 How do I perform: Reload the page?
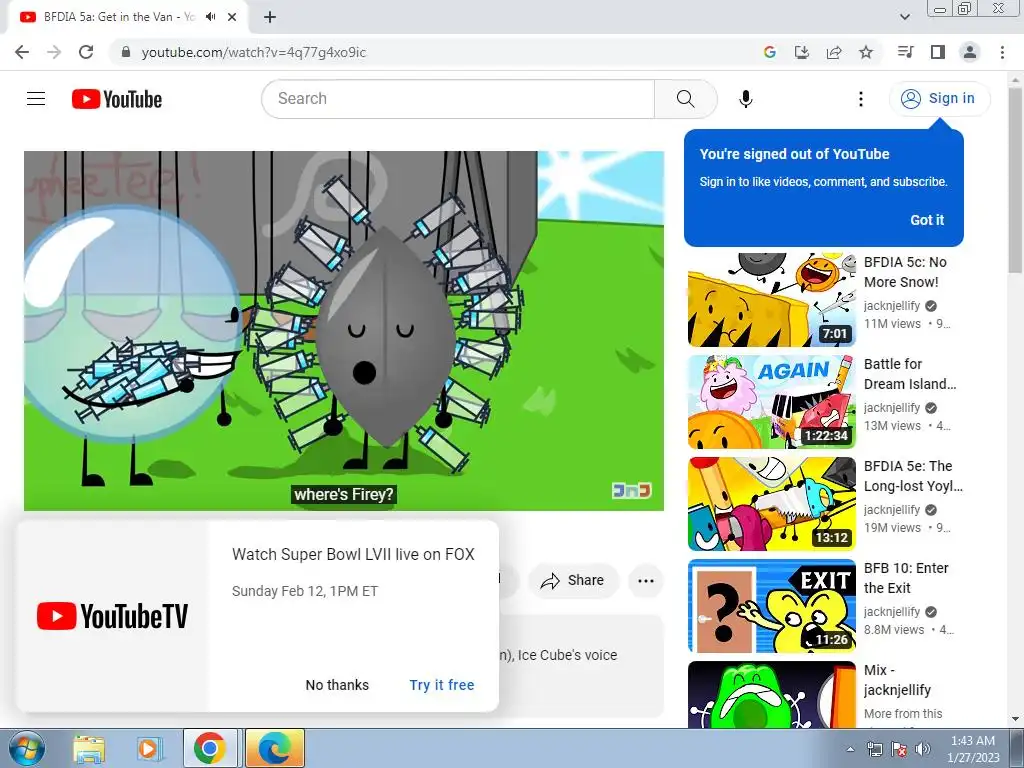[86, 52]
